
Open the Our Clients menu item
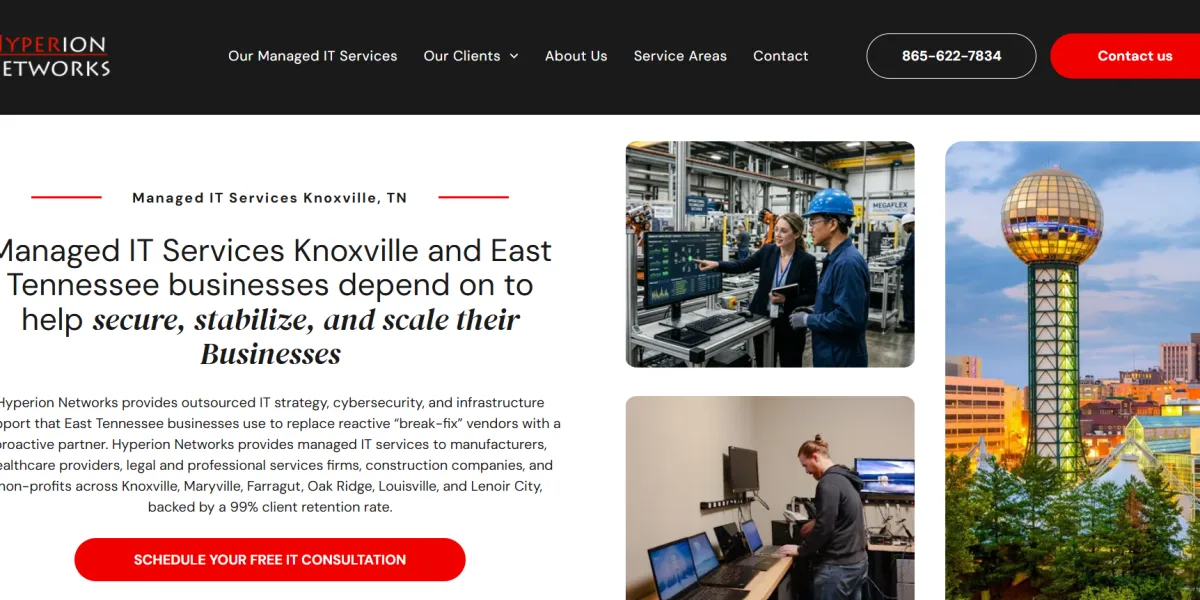click(462, 56)
